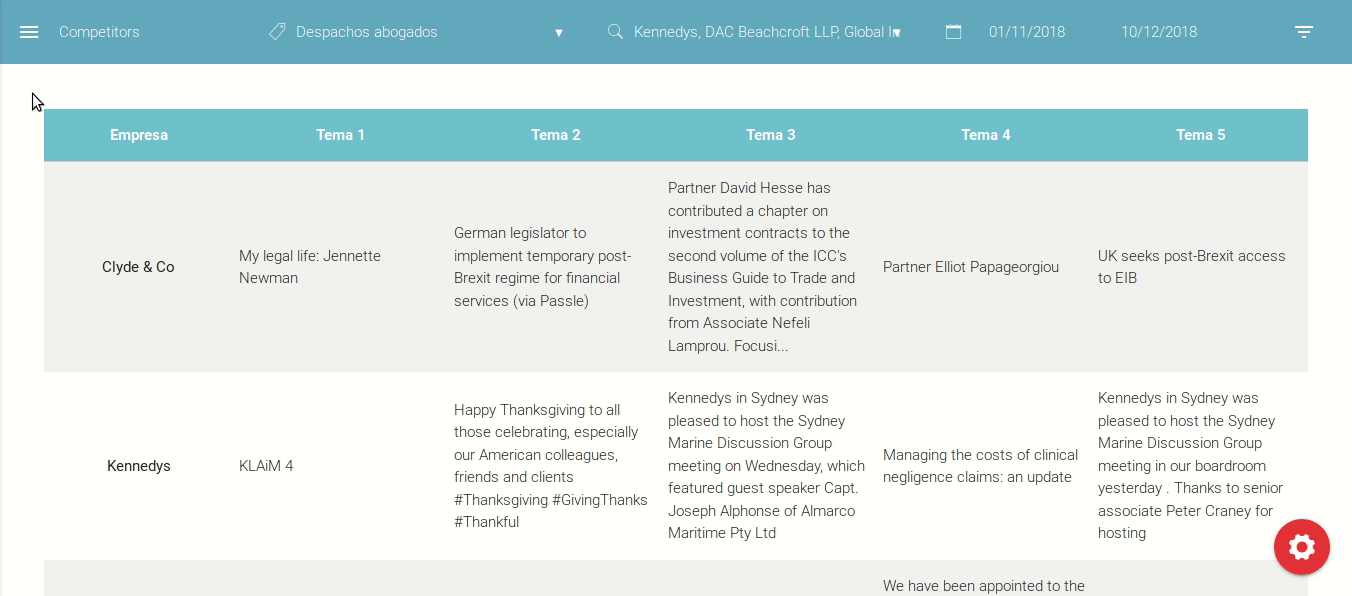This screenshot has height=596, width=1352.
Task: Click the Tema 1 column header
Action: pos(341,135)
